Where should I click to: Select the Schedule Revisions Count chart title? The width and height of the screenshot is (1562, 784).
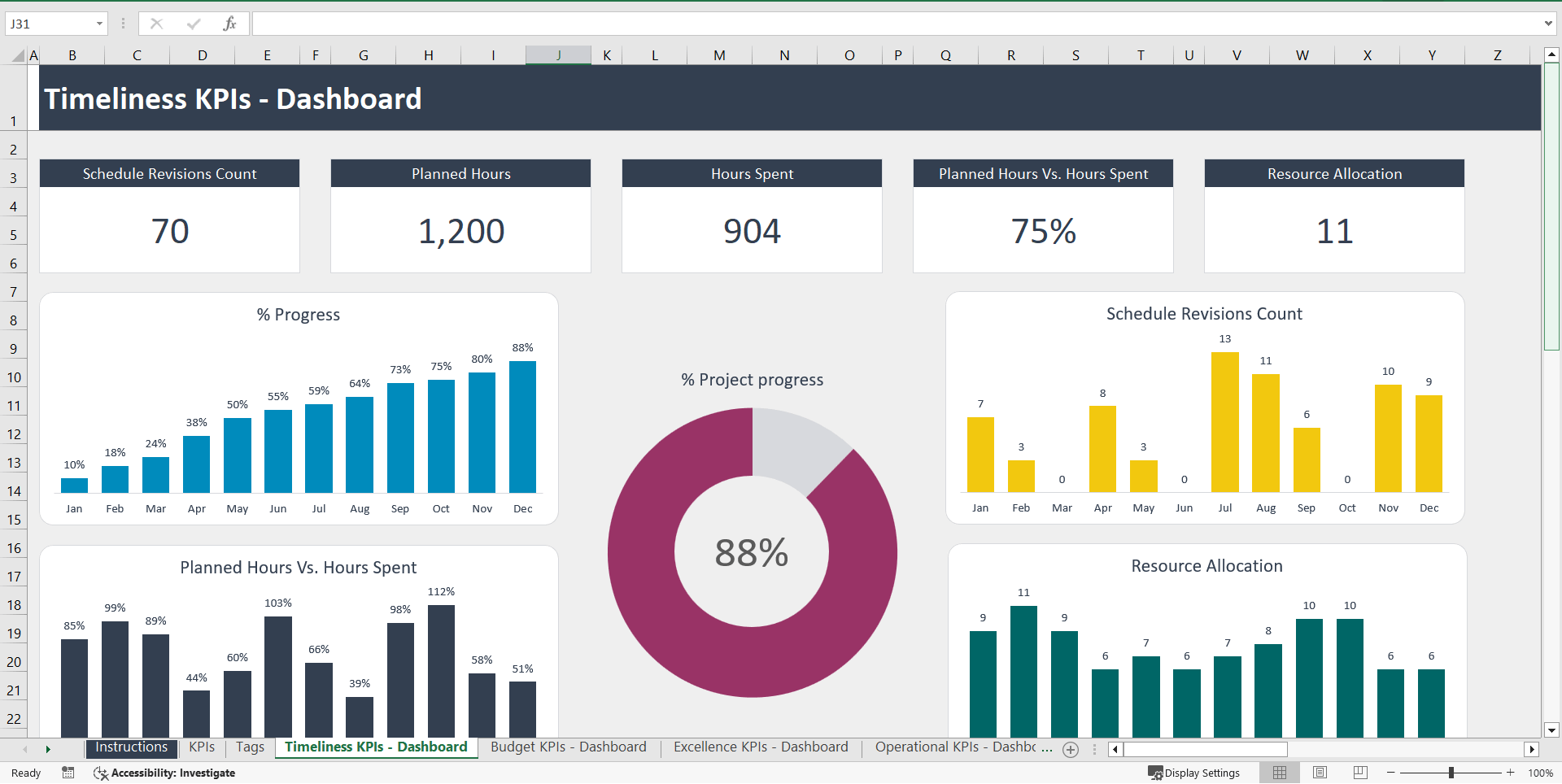pyautogui.click(x=1204, y=314)
